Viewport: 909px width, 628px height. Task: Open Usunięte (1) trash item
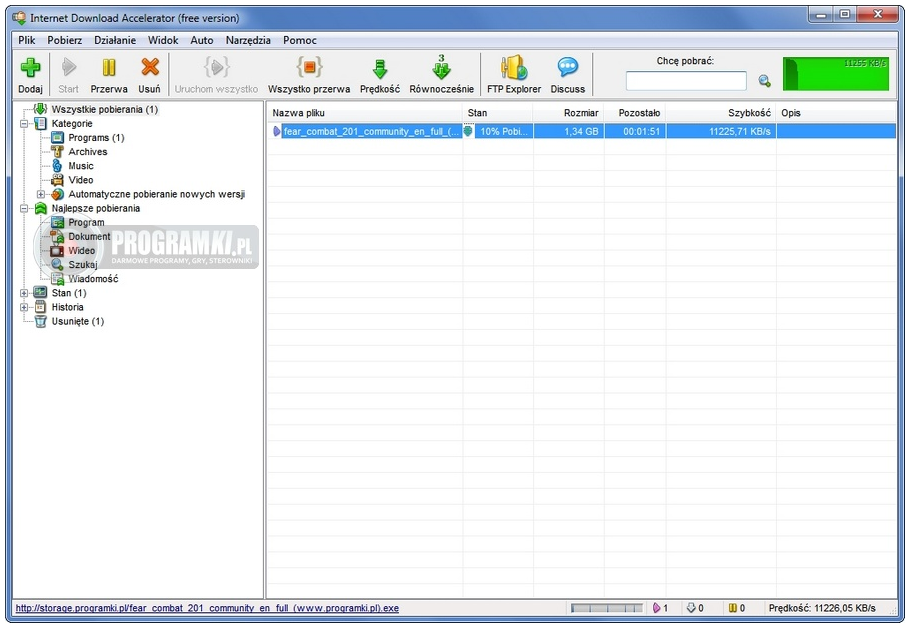pyautogui.click(x=78, y=321)
